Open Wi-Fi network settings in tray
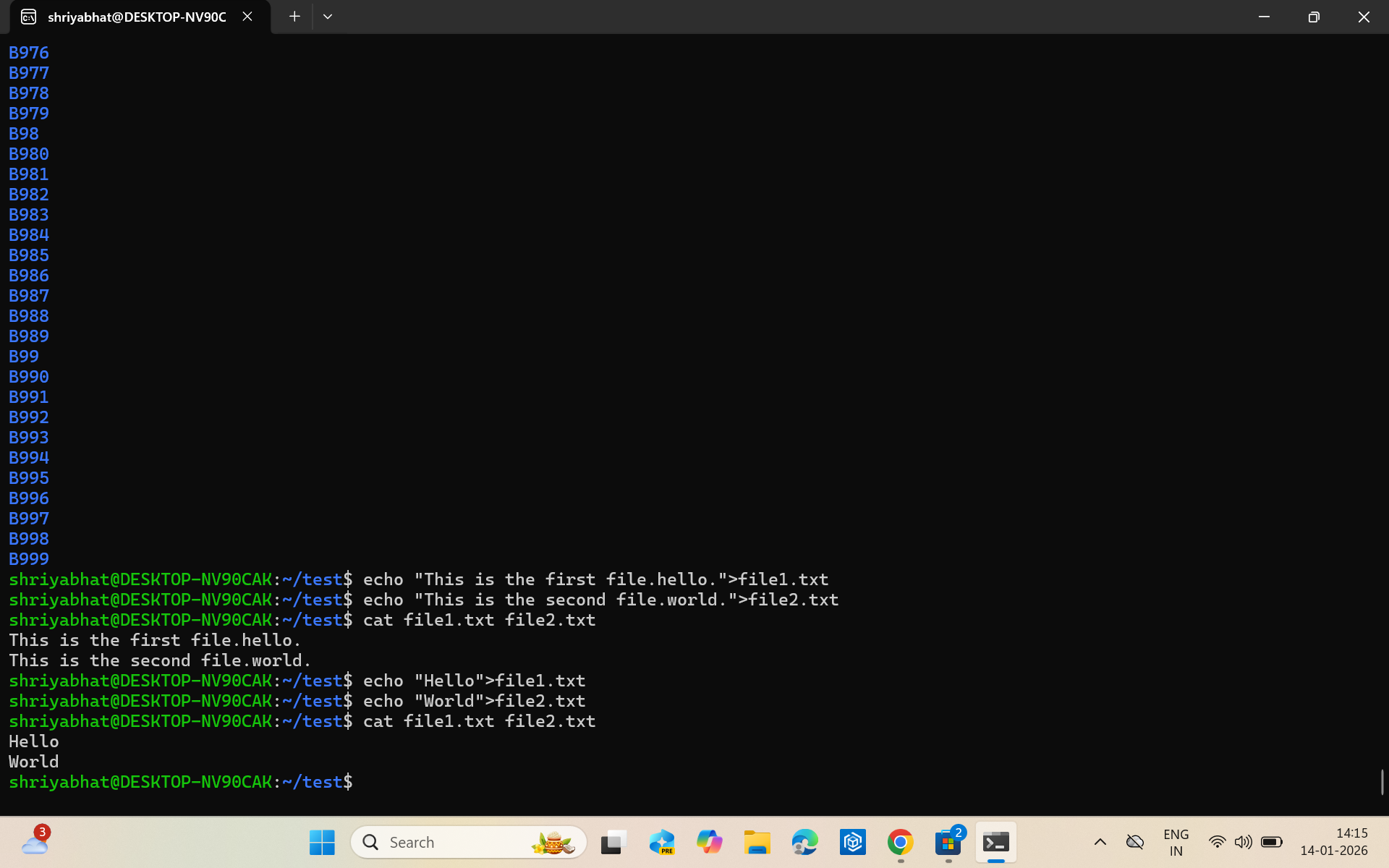This screenshot has height=868, width=1389. tap(1217, 842)
